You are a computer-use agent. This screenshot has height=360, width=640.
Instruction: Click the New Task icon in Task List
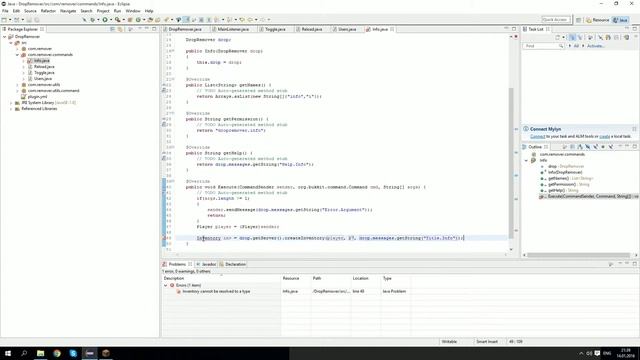tap(558, 38)
